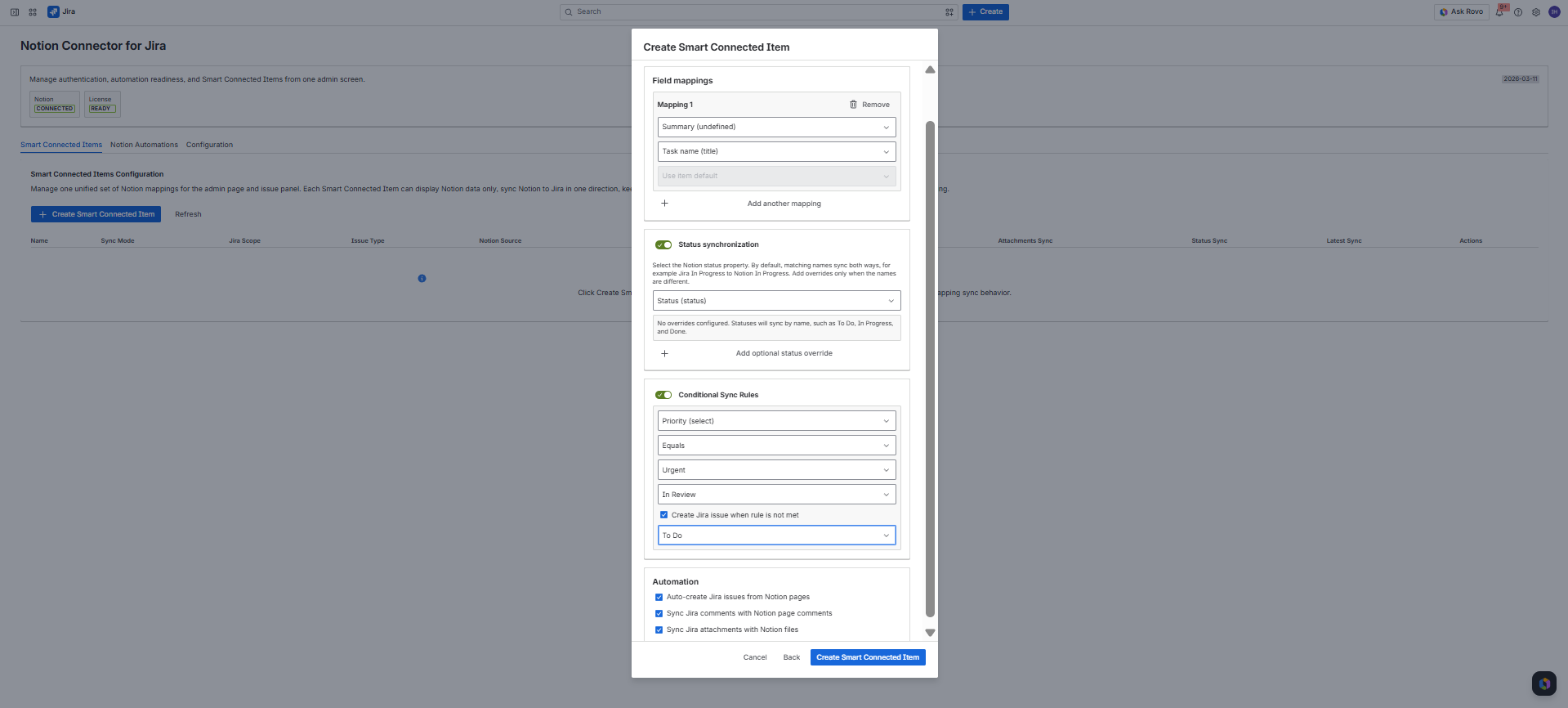This screenshot has height=708, width=1568.
Task: Click the Back button
Action: pyautogui.click(x=791, y=657)
